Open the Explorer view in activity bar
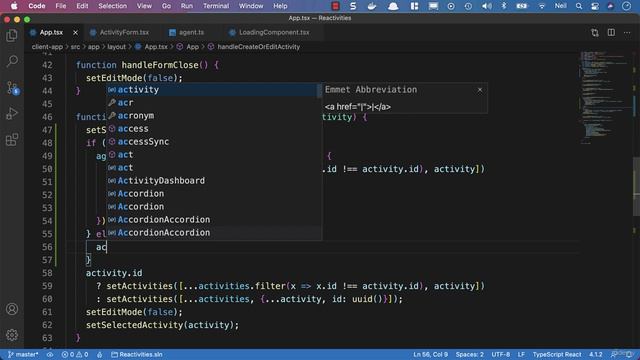This screenshot has height=360, width=640. click(12, 36)
